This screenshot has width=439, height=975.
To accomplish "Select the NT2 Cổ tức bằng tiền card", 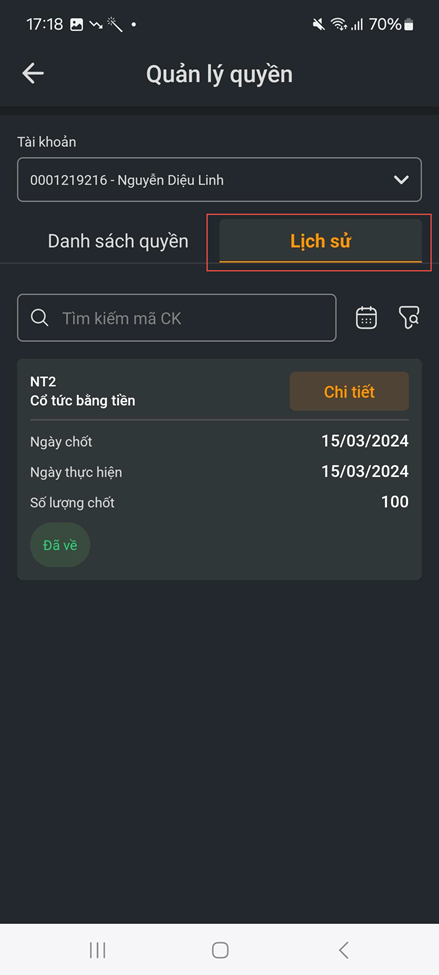I will point(220,469).
